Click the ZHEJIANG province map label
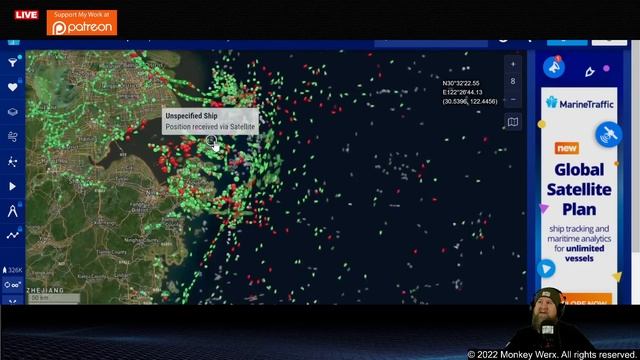The width and height of the screenshot is (640, 360). 45,290
